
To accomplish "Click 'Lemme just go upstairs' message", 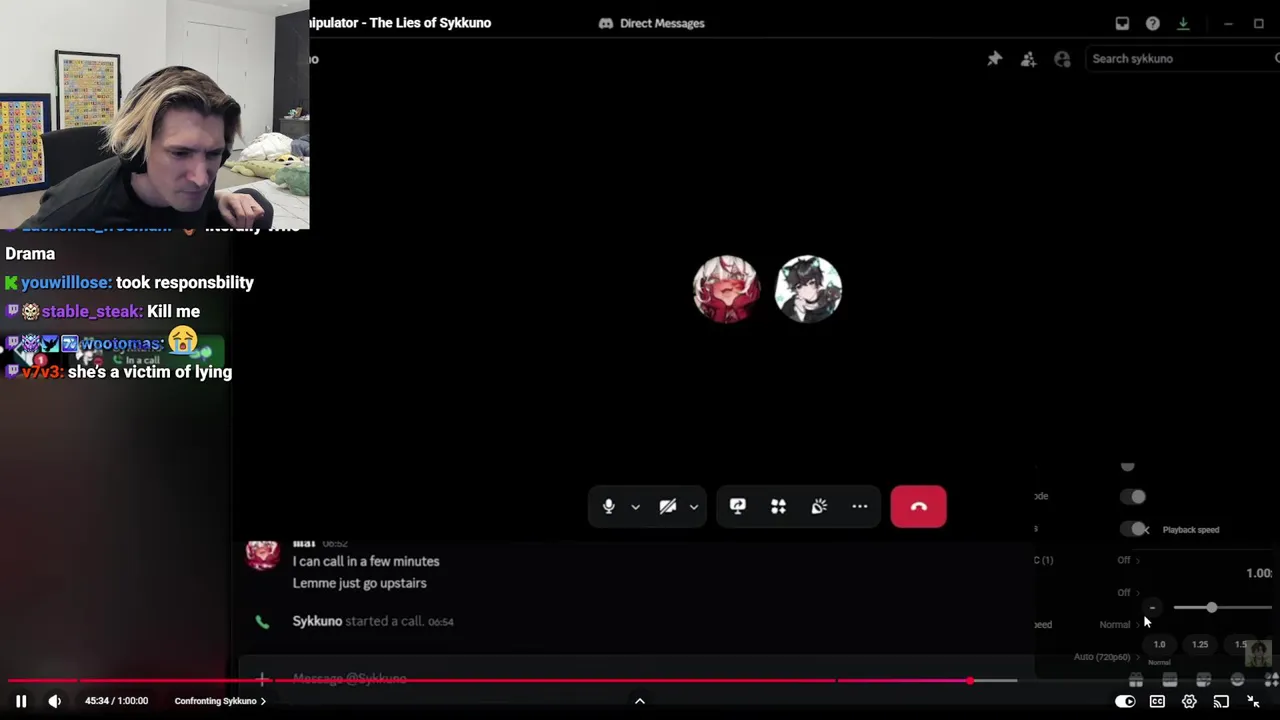I will click(x=360, y=583).
